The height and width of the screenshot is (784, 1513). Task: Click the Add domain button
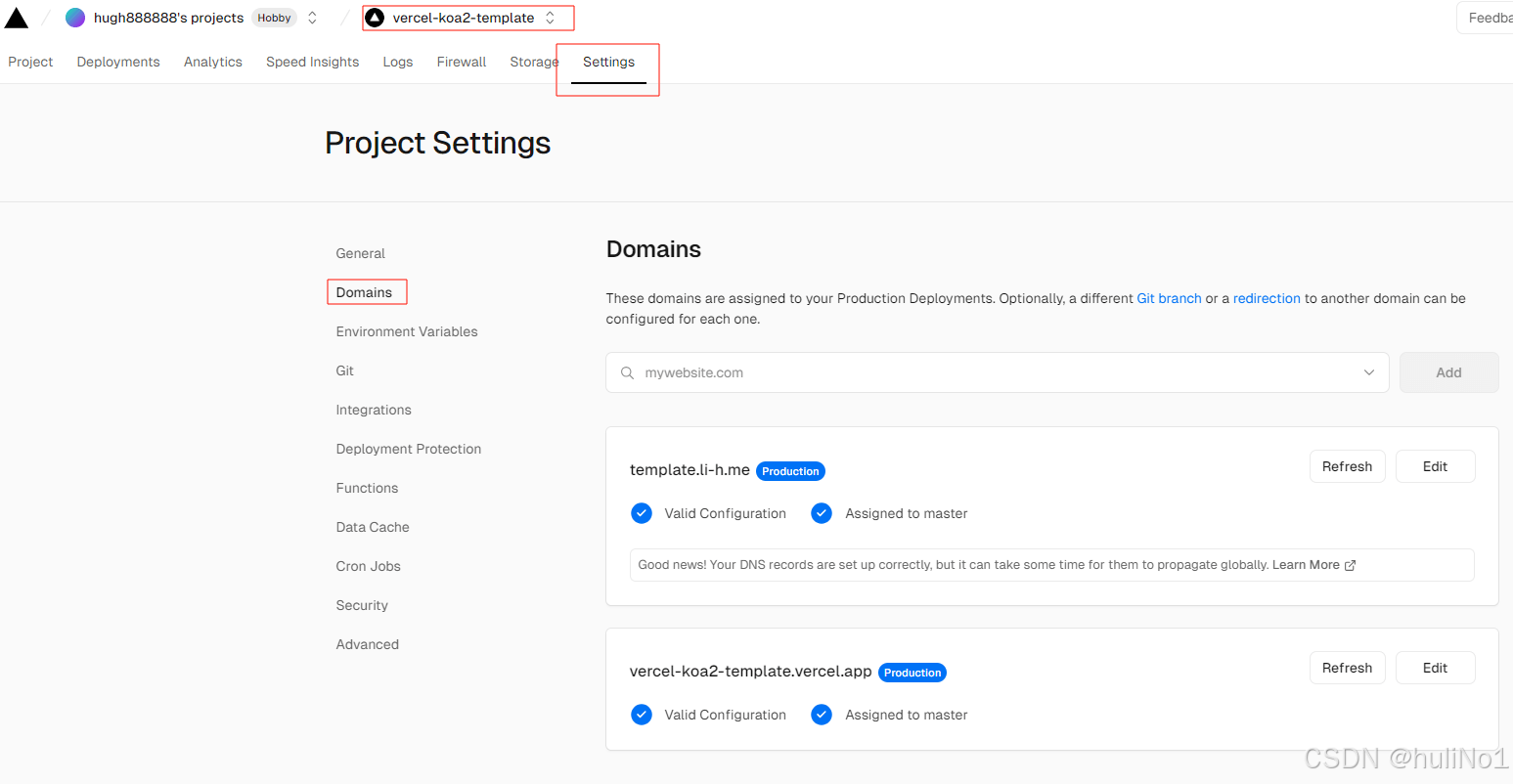(x=1448, y=372)
